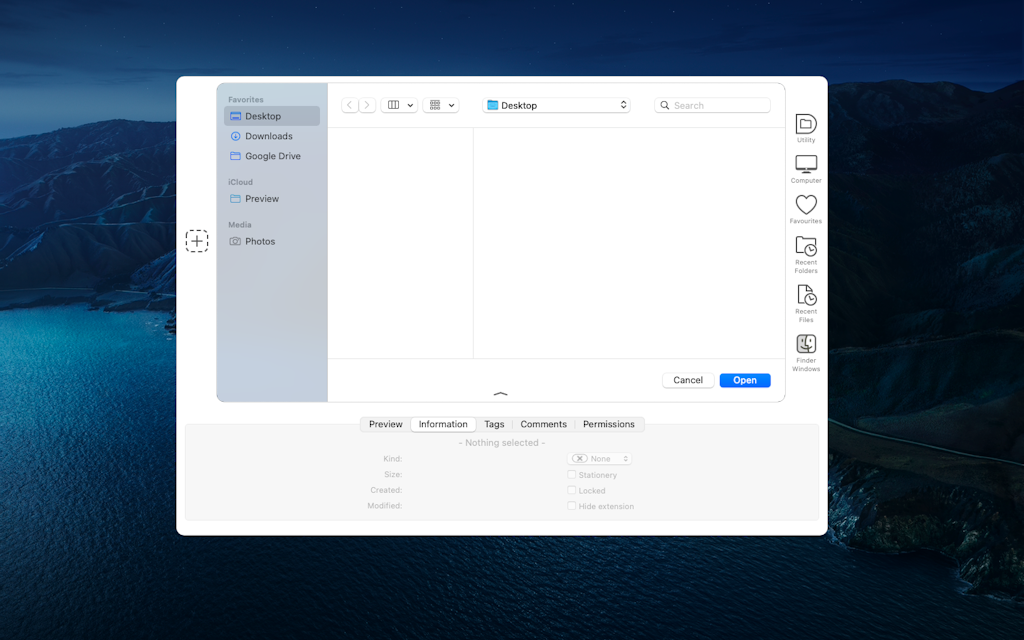Image resolution: width=1024 pixels, height=640 pixels.
Task: Switch to the Permissions tab
Action: (x=609, y=424)
